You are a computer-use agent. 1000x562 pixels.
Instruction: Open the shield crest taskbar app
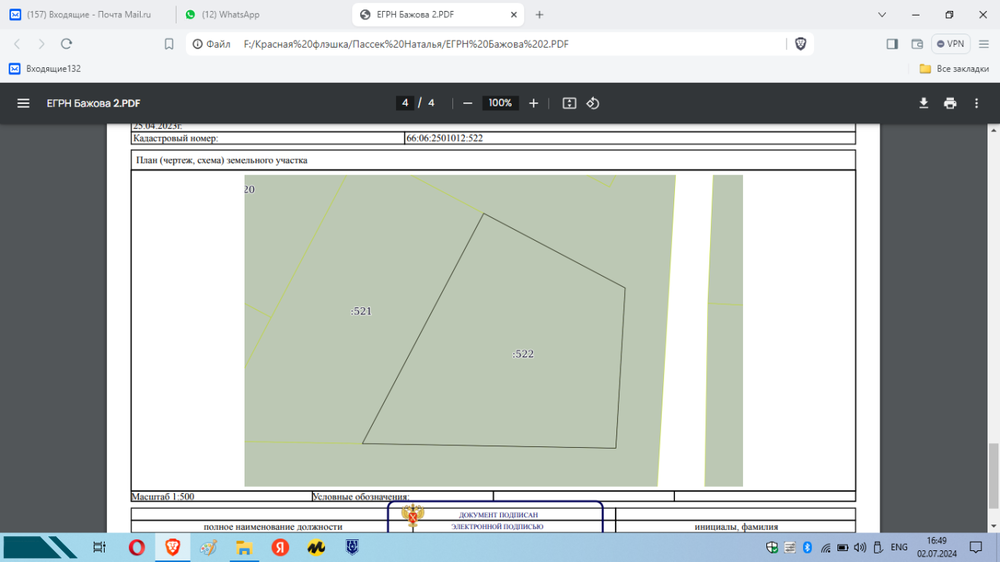(x=352, y=547)
